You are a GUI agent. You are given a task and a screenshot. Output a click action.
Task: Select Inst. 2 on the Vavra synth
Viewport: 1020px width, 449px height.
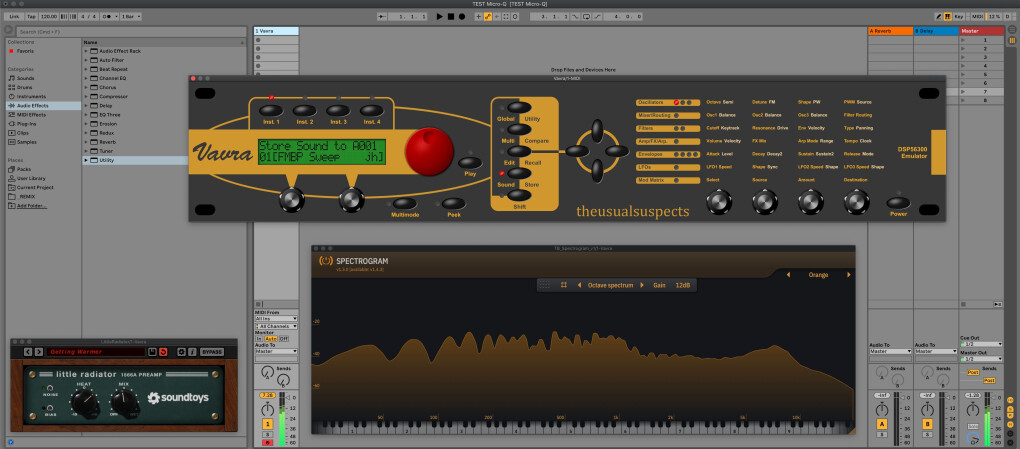pyautogui.click(x=304, y=111)
